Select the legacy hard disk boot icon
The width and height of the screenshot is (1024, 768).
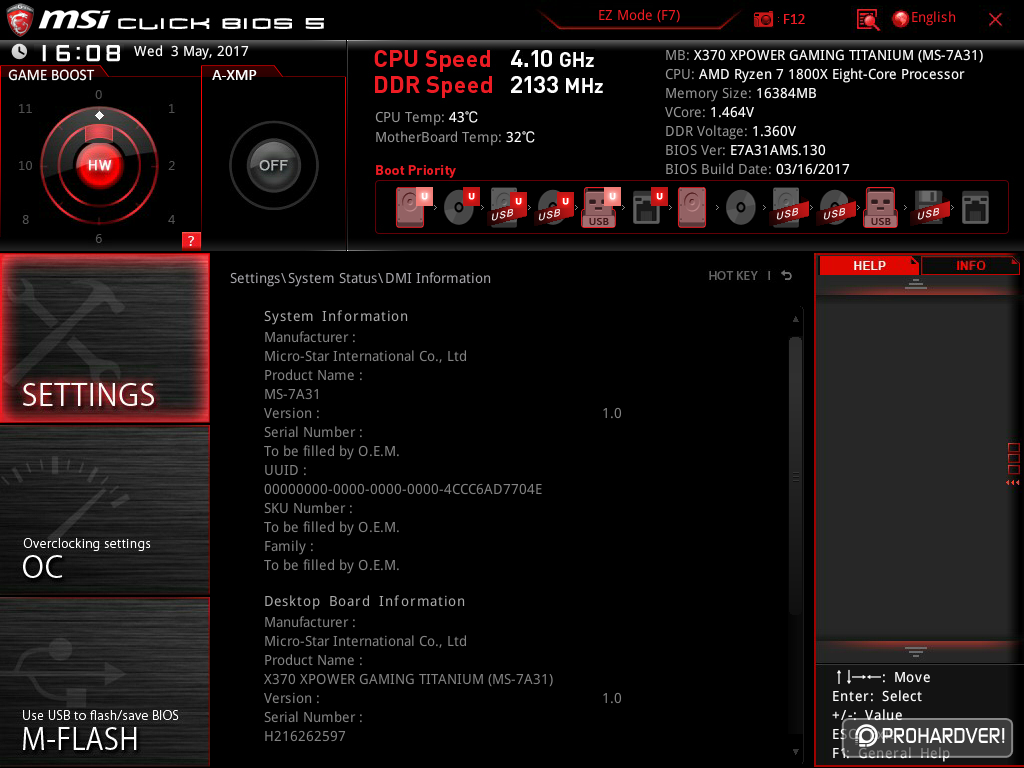tap(692, 208)
